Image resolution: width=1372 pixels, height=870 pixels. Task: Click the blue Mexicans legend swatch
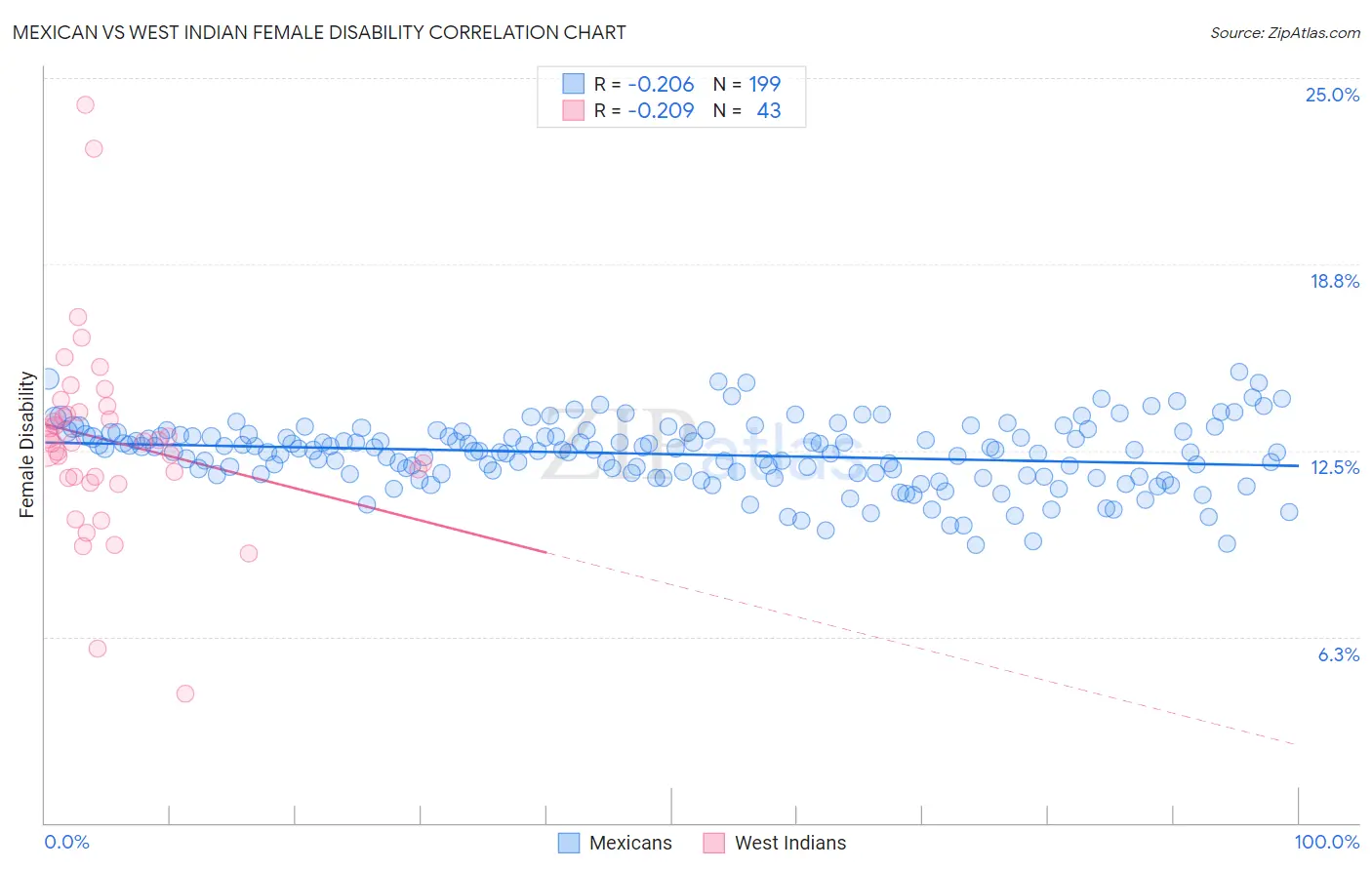(x=569, y=843)
